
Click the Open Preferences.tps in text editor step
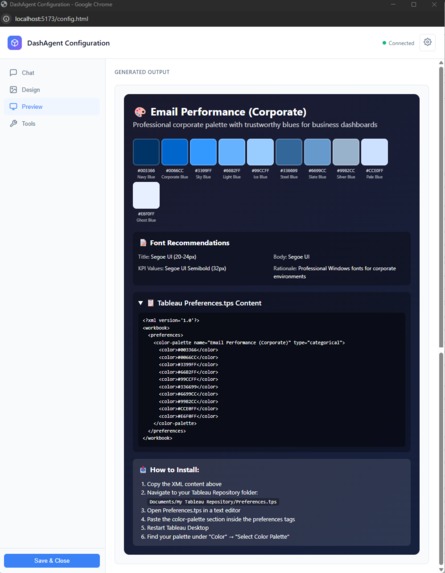[191, 510]
